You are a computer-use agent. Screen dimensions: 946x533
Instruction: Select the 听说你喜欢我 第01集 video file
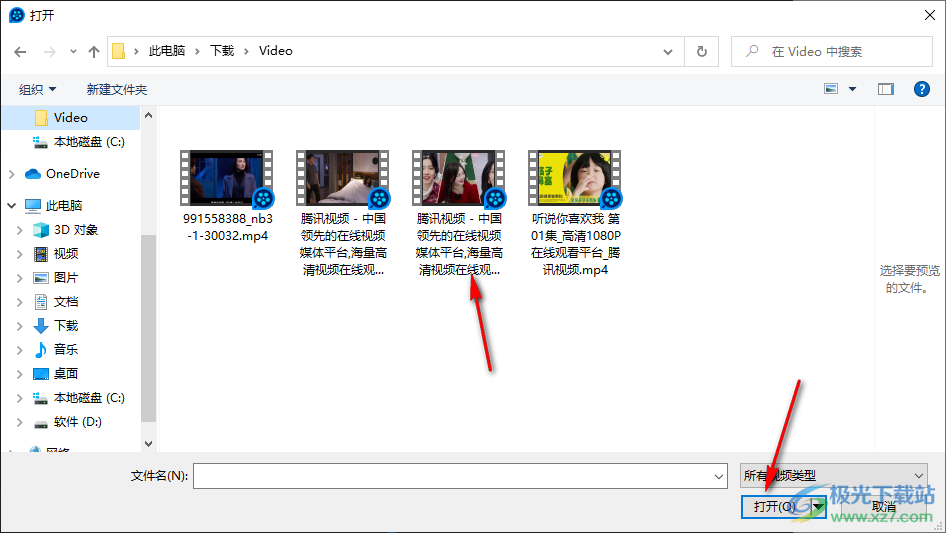[x=575, y=214]
